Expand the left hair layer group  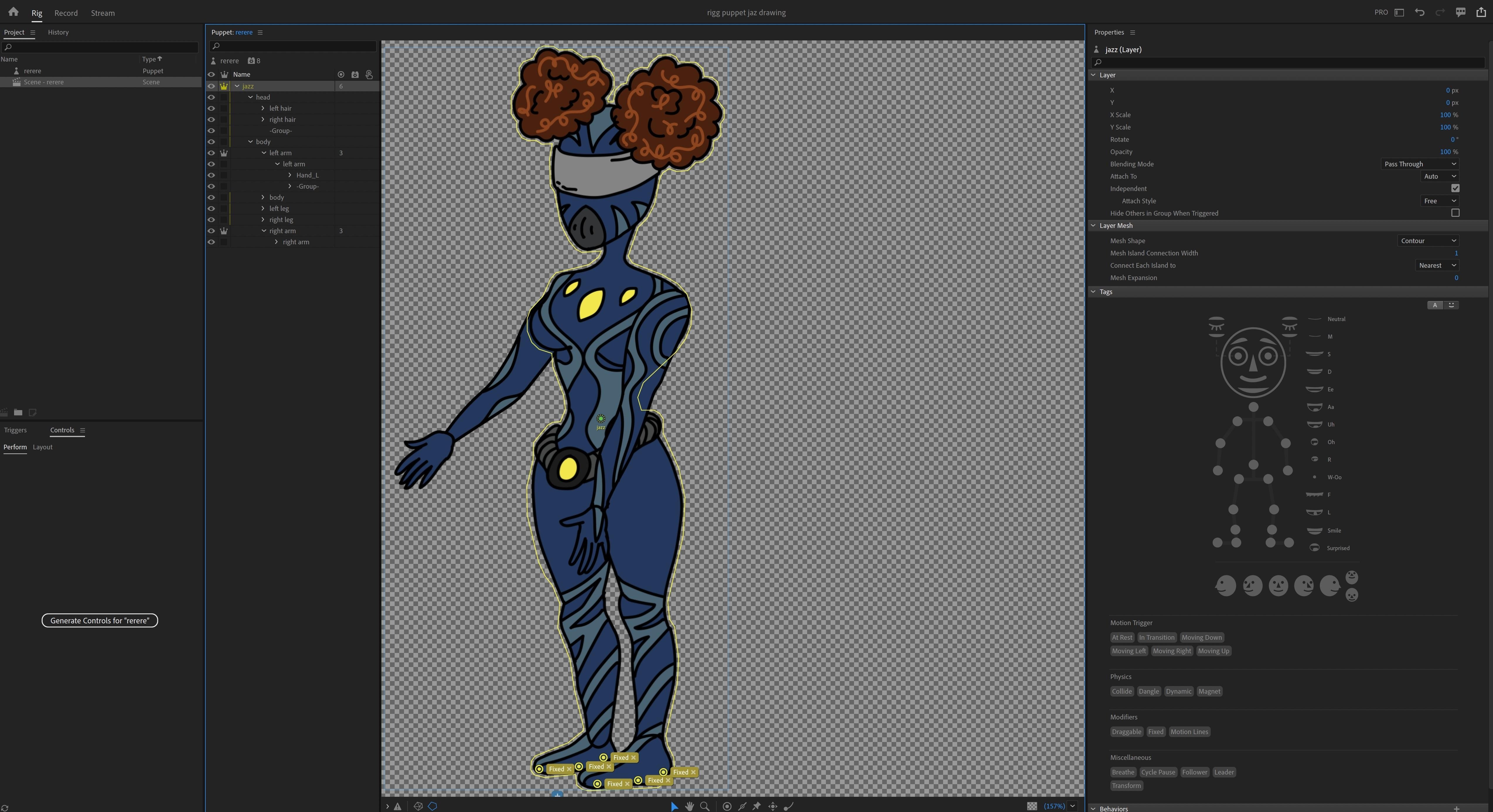263,108
